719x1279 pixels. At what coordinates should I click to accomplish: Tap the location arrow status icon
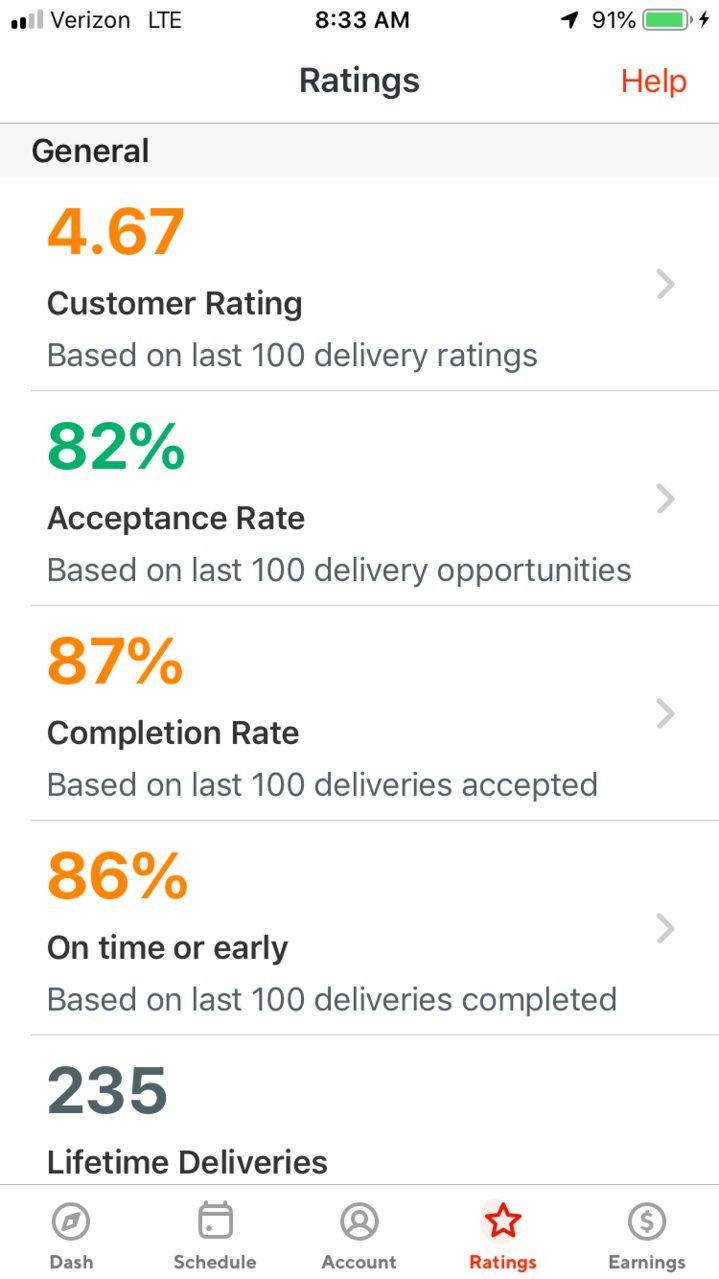pos(571,20)
